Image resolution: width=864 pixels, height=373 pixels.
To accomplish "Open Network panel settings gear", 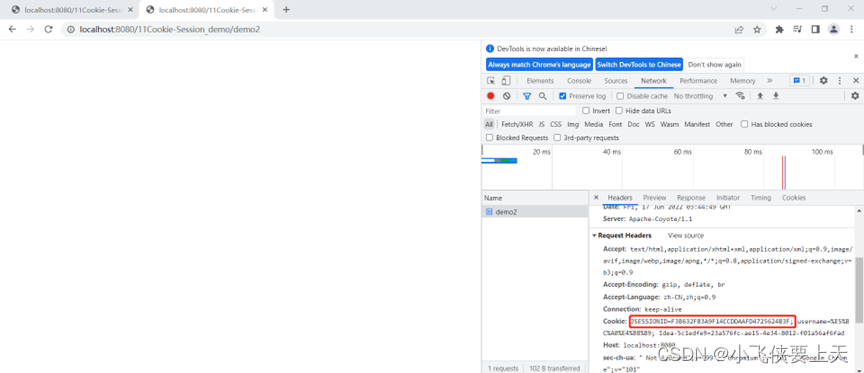I will pos(855,96).
